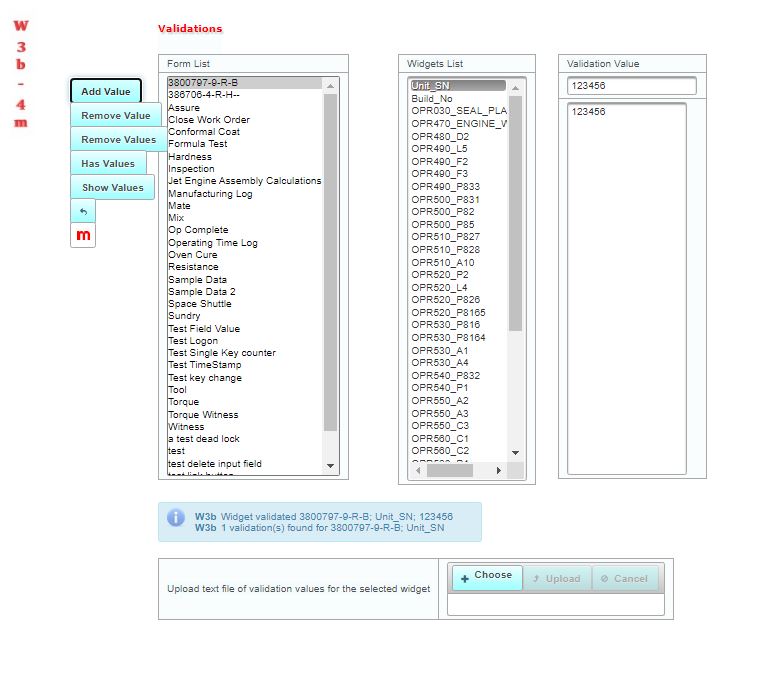Screen dimensions: 770x690
Task: Select OPR560_C2 widget
Action: 458,450
